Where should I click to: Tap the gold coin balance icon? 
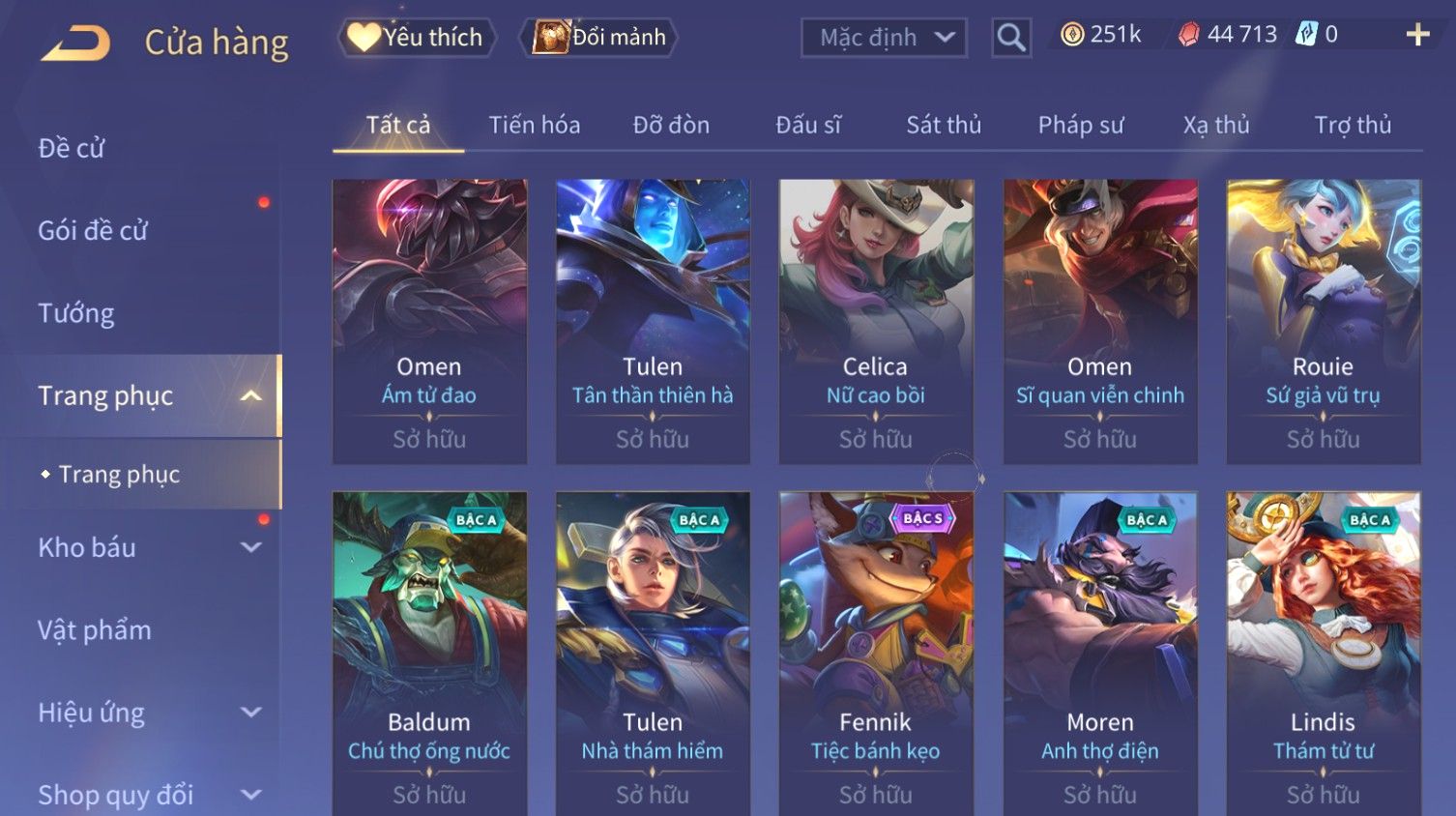tap(1071, 35)
